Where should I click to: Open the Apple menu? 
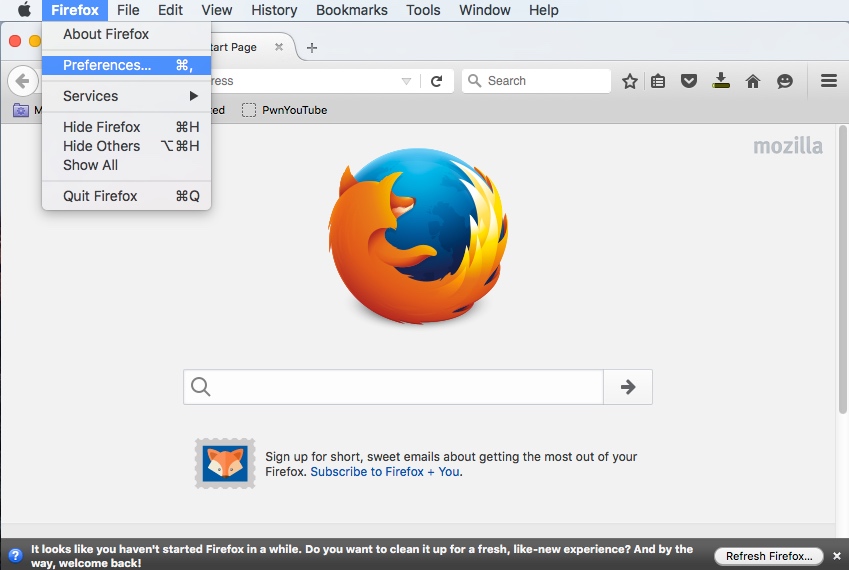(24, 10)
